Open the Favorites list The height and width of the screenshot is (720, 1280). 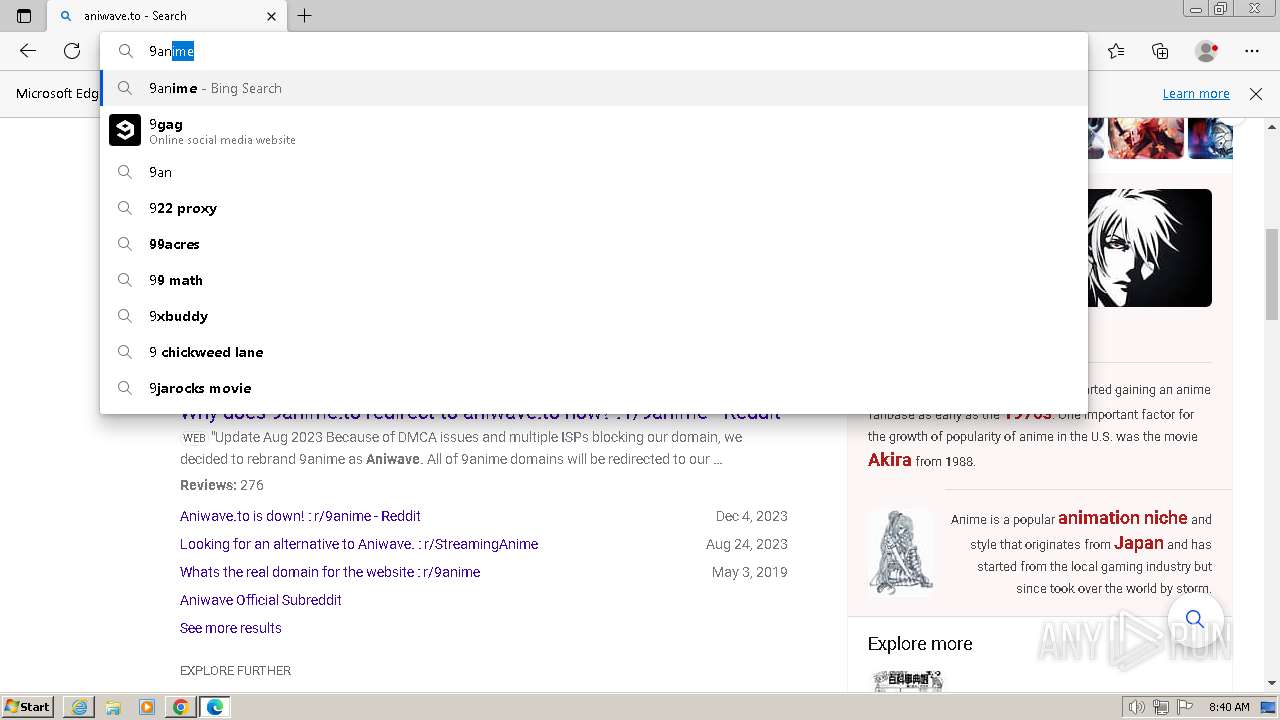click(1116, 51)
